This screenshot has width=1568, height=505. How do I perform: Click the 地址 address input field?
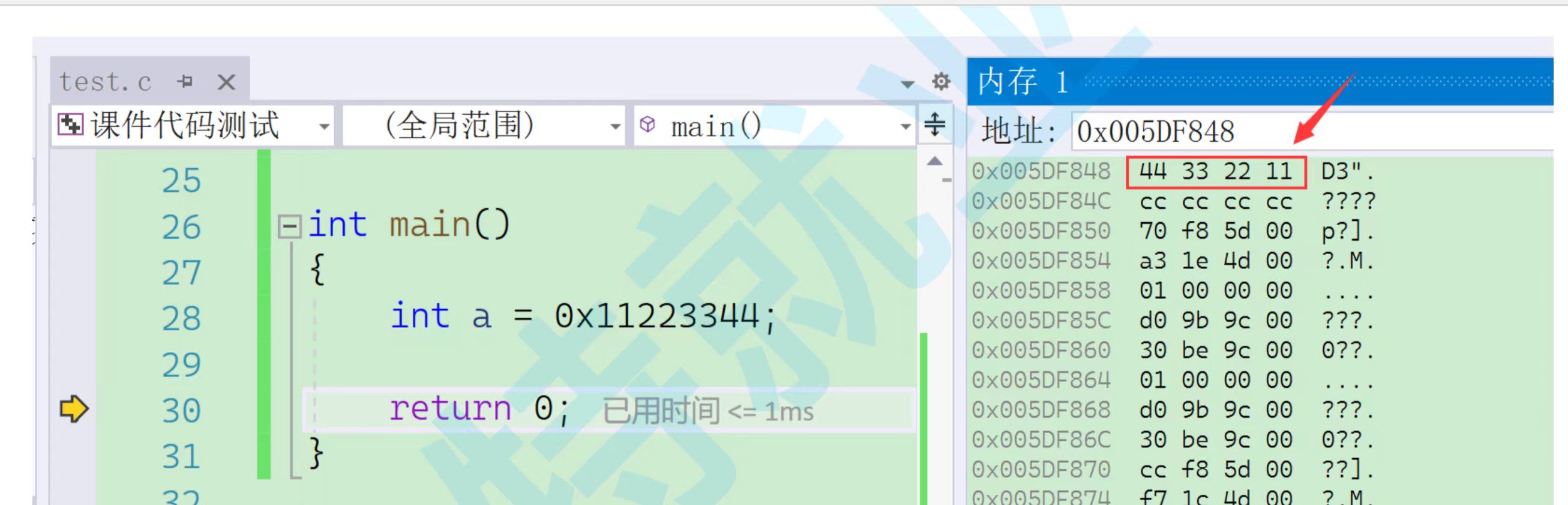click(x=1312, y=131)
